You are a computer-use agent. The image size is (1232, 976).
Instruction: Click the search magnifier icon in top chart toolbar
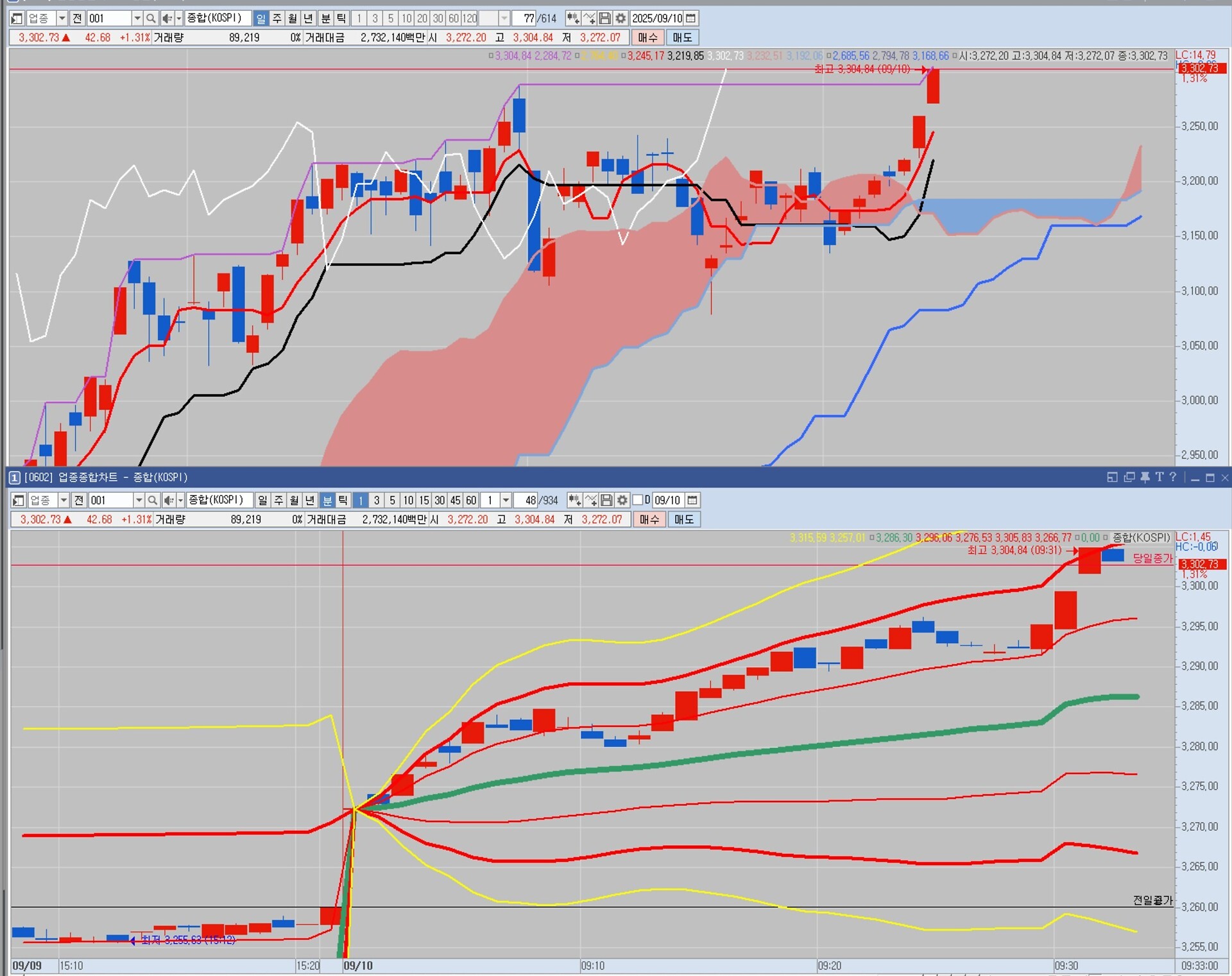tap(150, 18)
